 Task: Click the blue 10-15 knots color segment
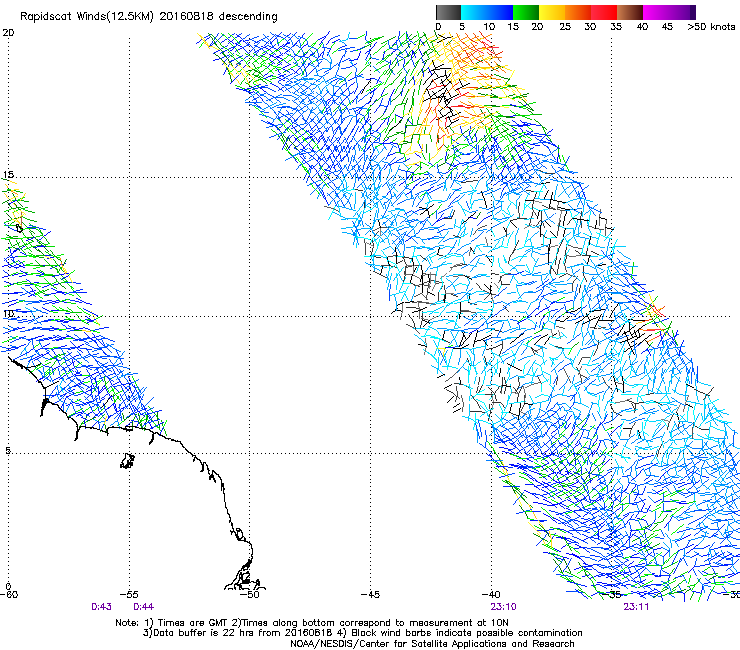(x=500, y=12)
